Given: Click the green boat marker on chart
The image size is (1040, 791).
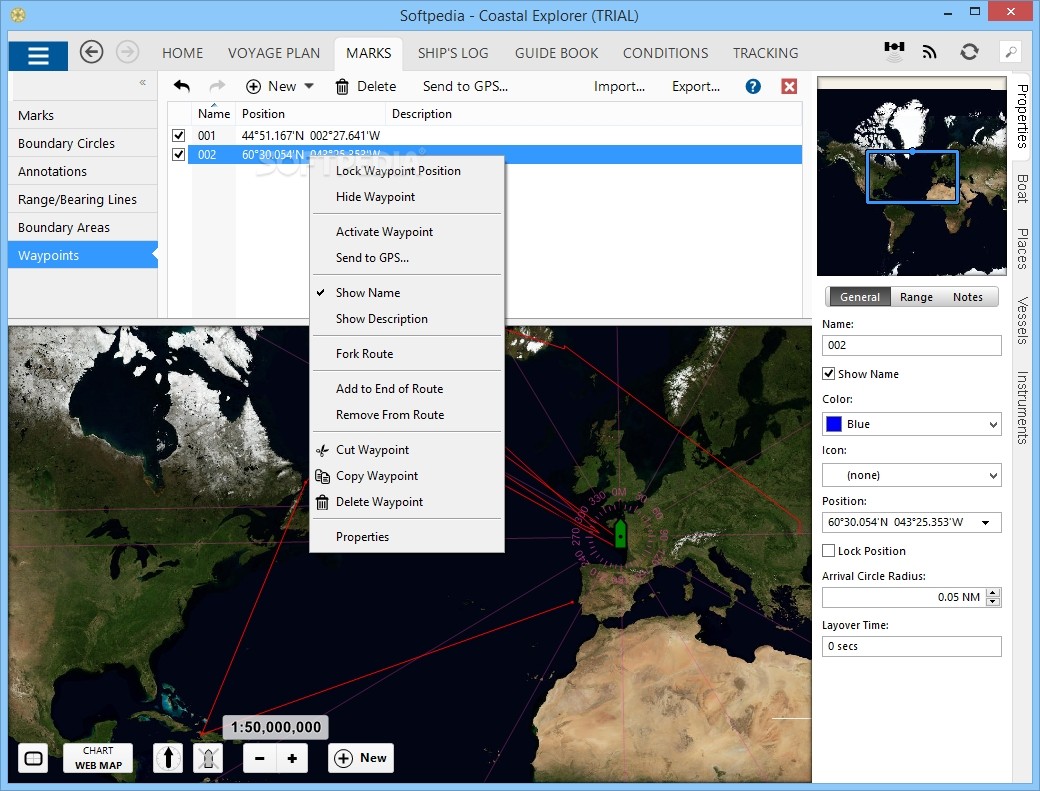Looking at the screenshot, I should click(x=620, y=533).
